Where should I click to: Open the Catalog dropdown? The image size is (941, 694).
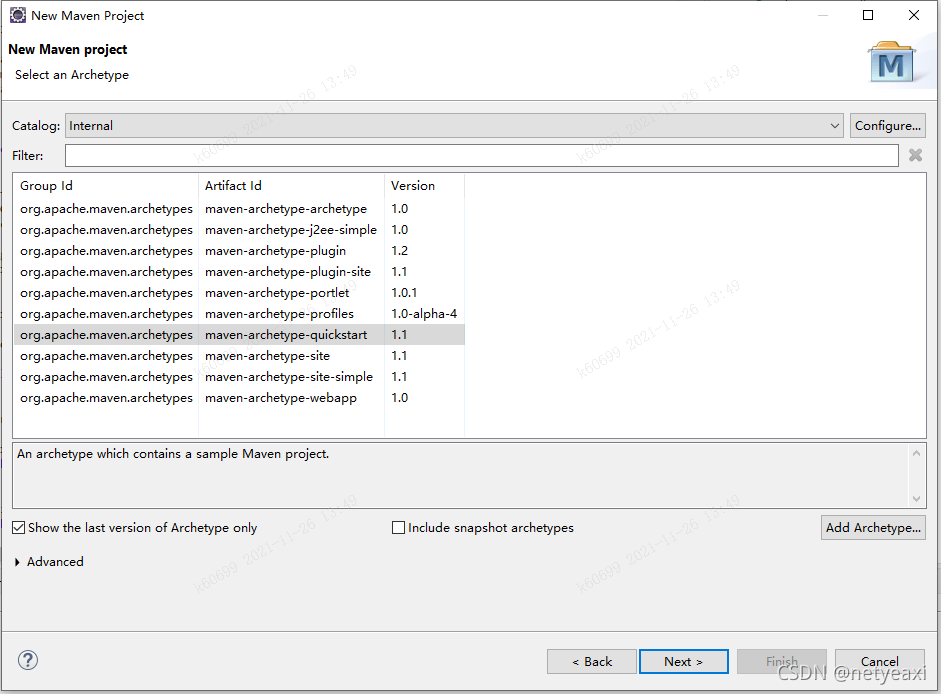454,125
